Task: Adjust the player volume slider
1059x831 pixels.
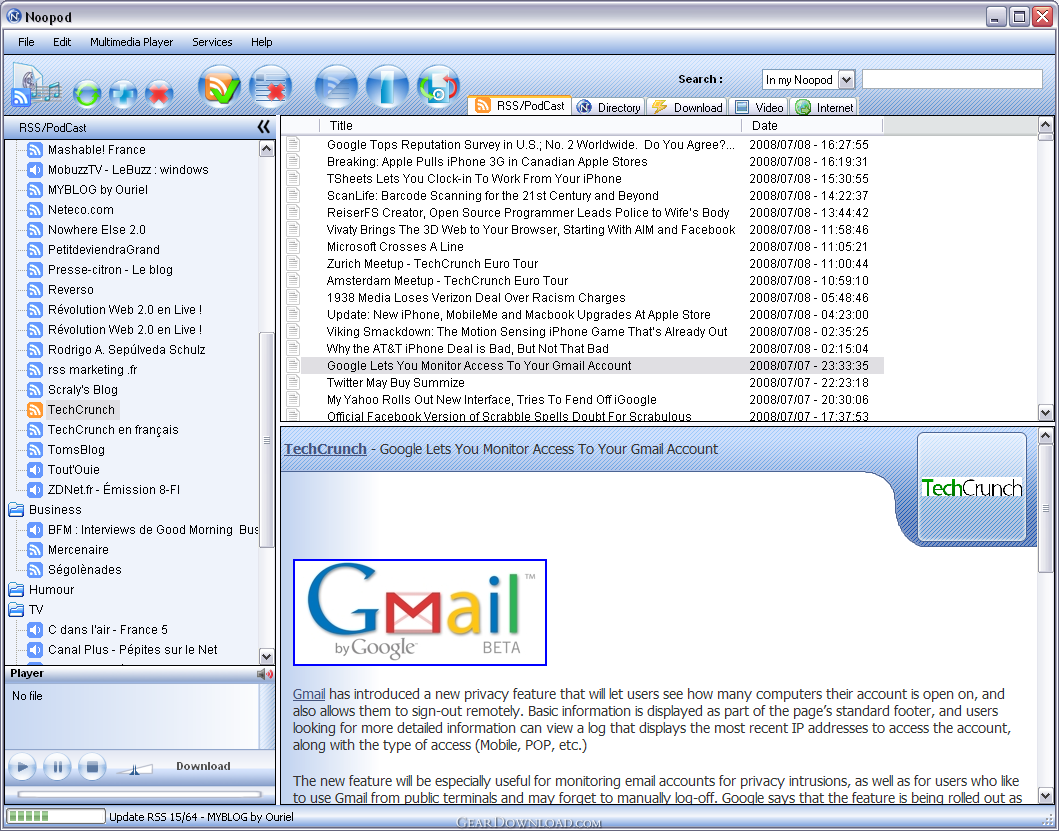Action: [x=134, y=768]
